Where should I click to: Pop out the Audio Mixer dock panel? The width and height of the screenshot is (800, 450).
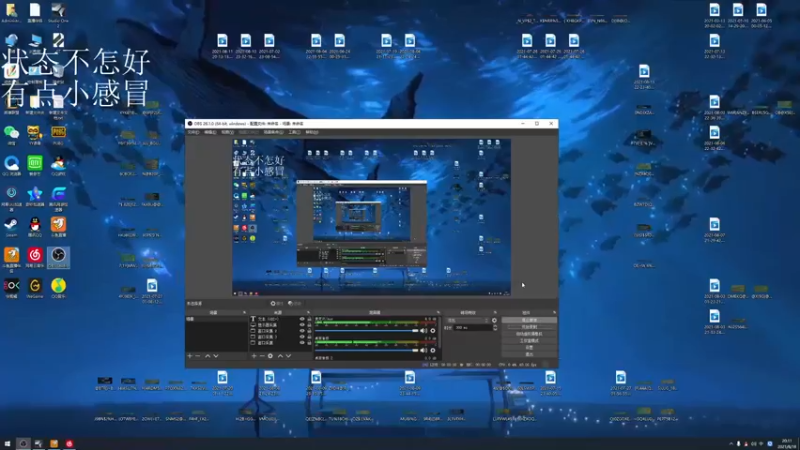438,313
